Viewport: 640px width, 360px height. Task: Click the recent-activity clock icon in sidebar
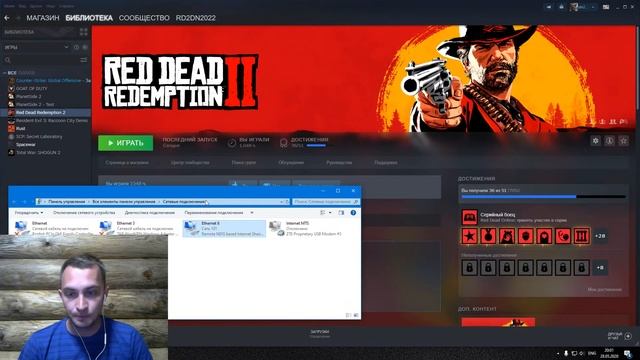tap(76, 47)
